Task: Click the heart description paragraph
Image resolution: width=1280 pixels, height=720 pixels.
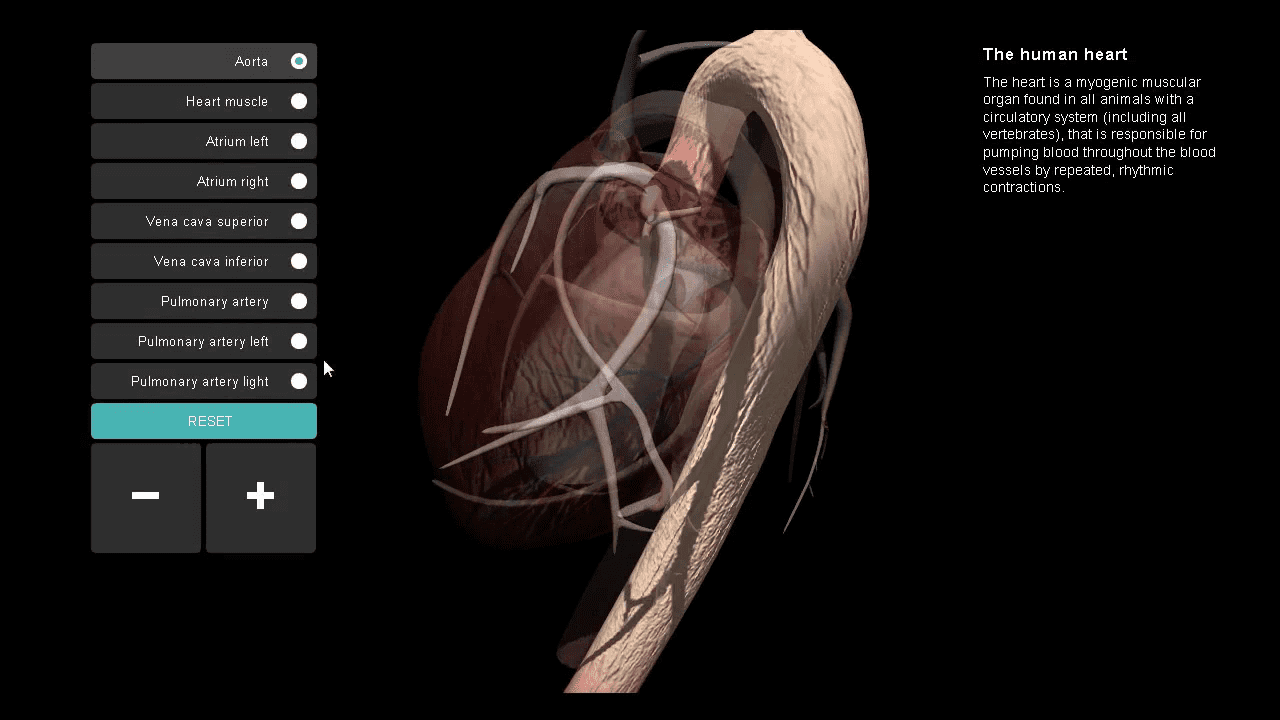Action: tap(1098, 135)
